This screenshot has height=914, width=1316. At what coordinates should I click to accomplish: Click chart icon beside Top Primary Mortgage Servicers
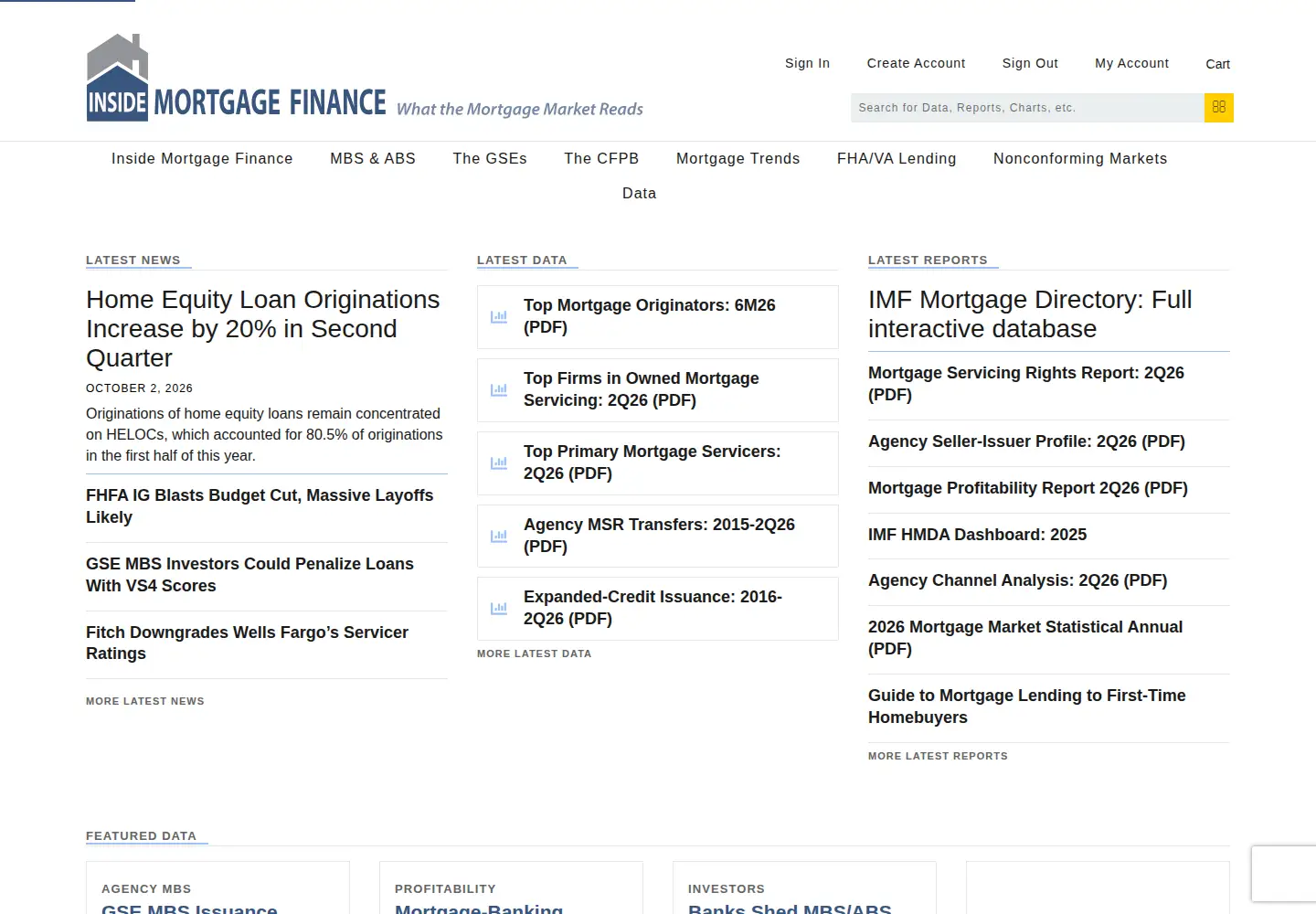499,463
